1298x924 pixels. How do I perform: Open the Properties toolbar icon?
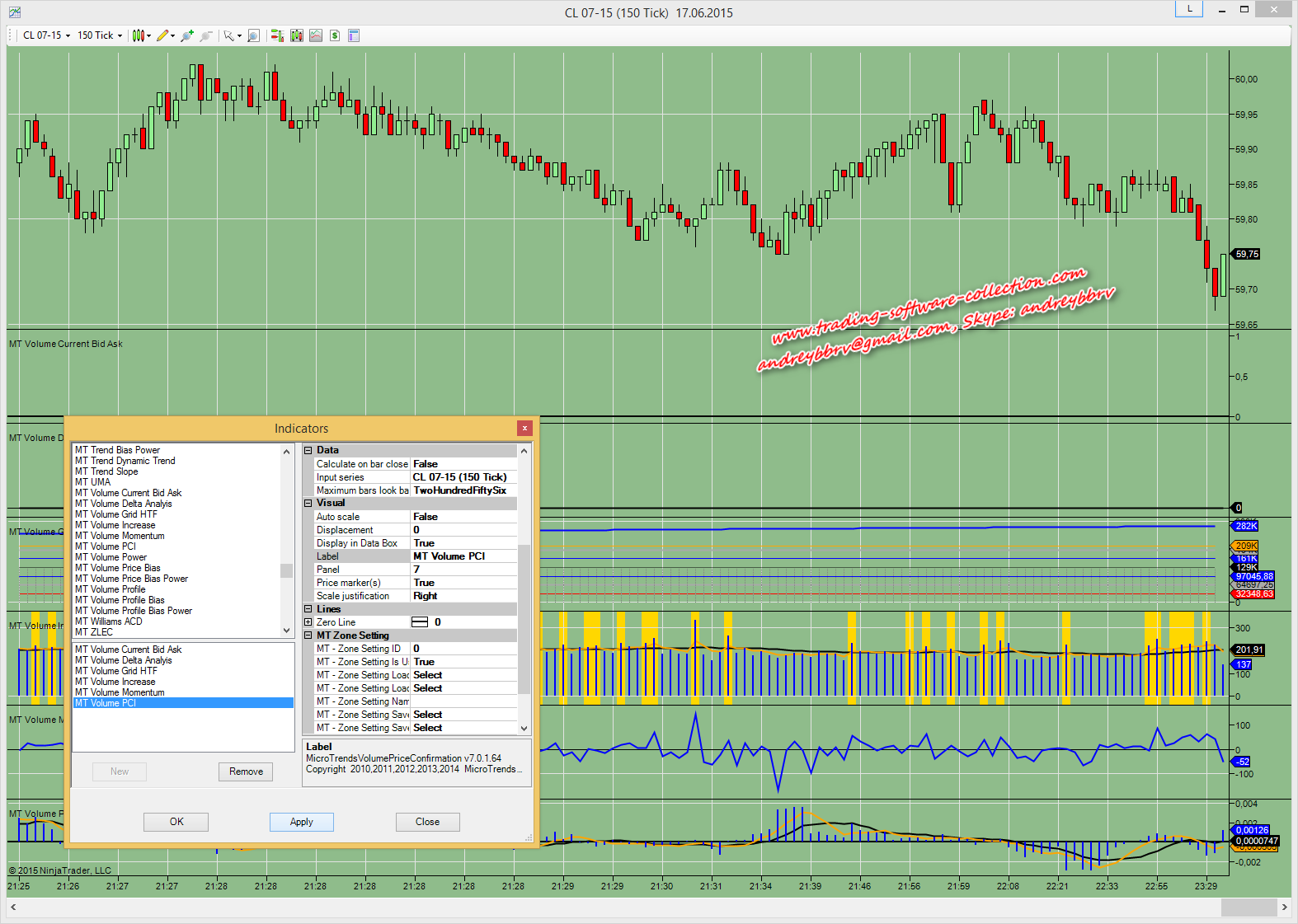pyautogui.click(x=354, y=35)
